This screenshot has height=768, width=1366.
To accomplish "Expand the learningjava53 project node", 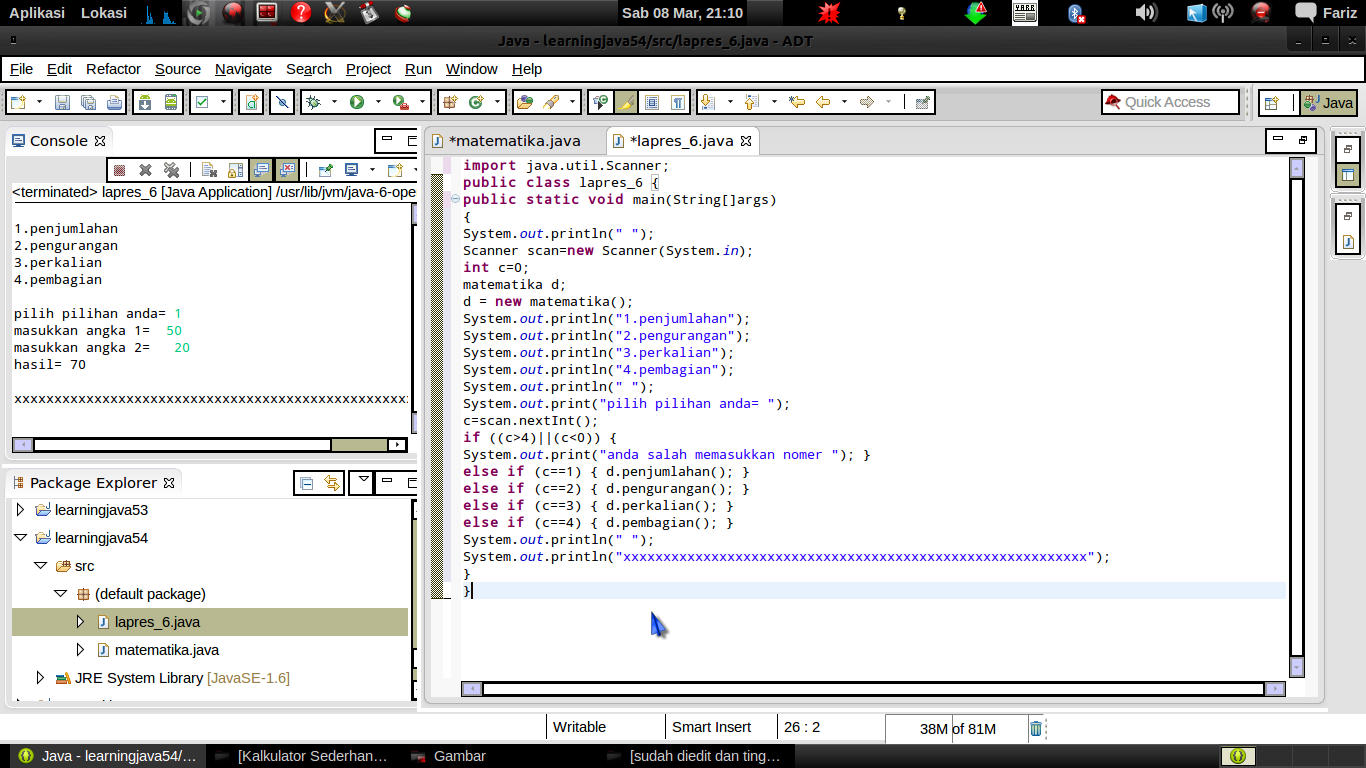I will [20, 510].
